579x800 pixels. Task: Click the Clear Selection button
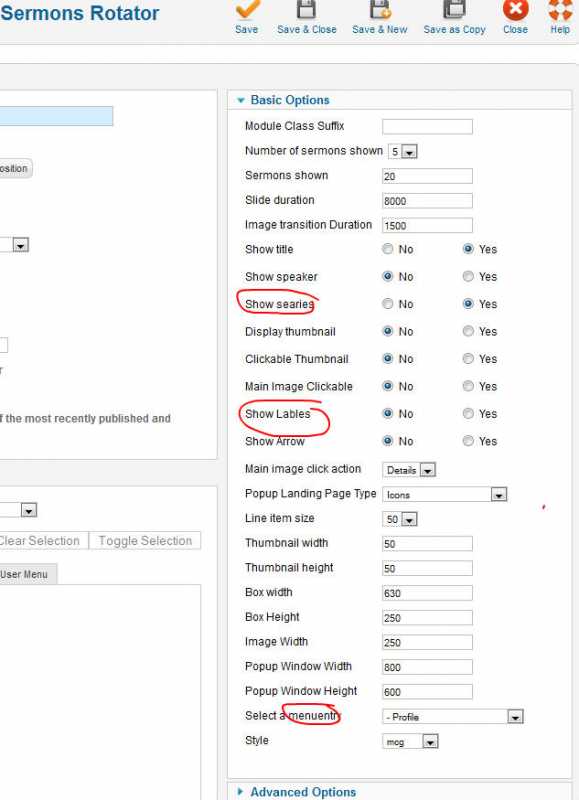42,541
